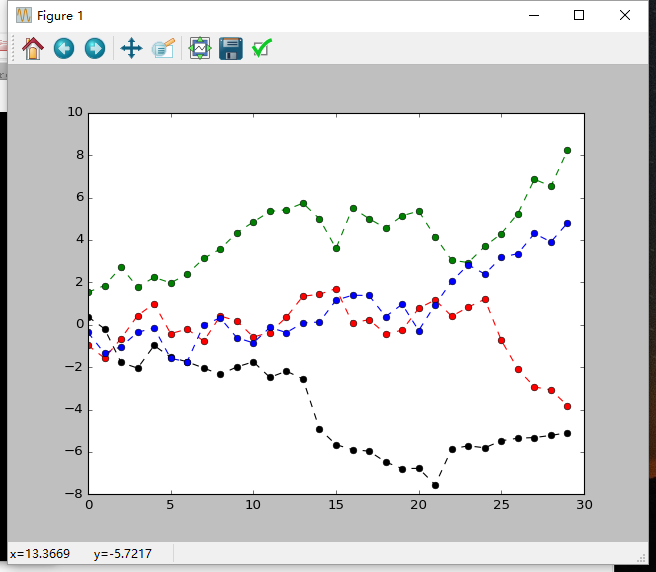This screenshot has height=572, width=656.
Task: Click the y-axis label −4
Action: (74, 409)
